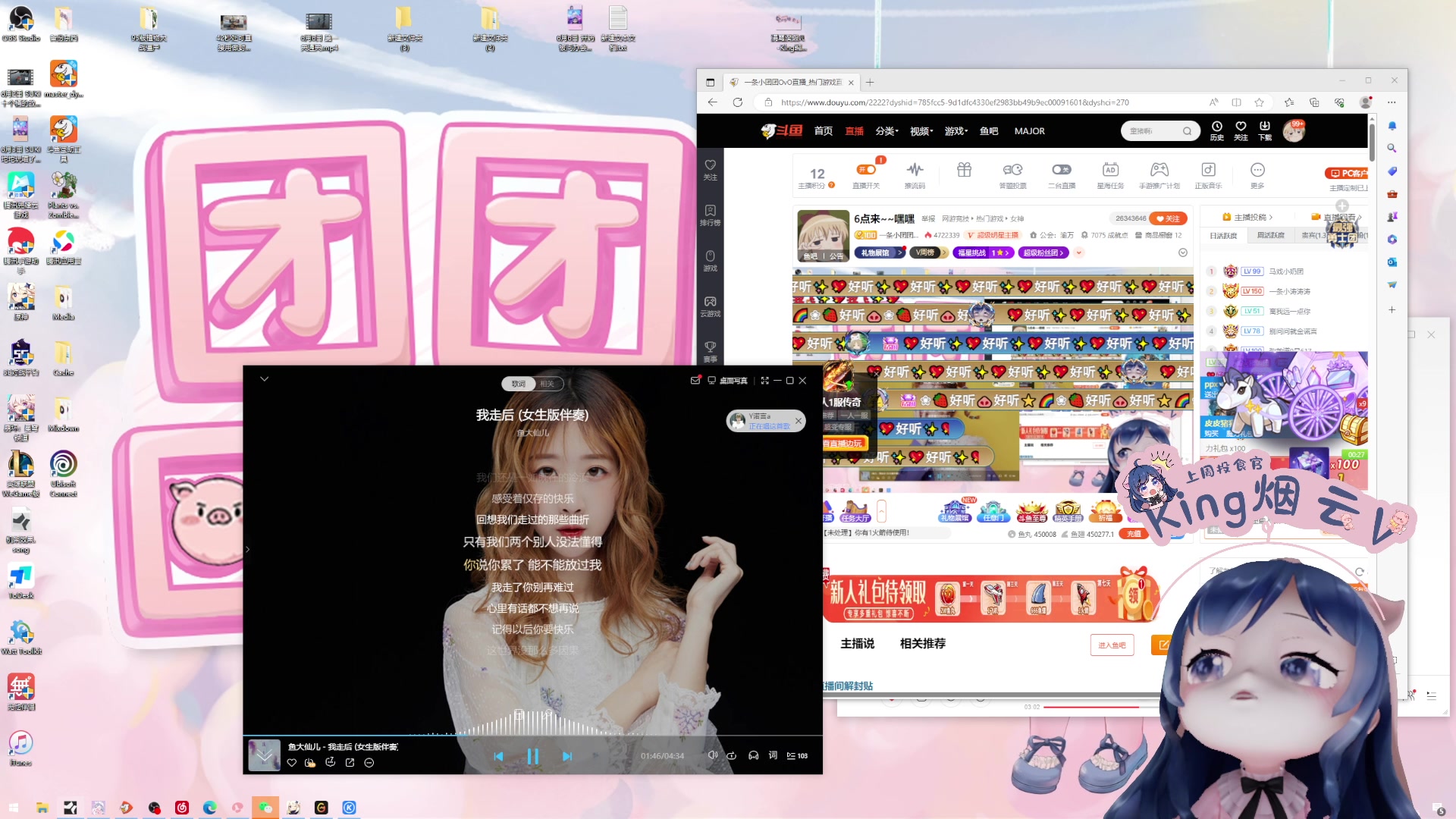Switch to the 周活跃度 tab
This screenshot has width=1456, height=819.
pos(1269,235)
